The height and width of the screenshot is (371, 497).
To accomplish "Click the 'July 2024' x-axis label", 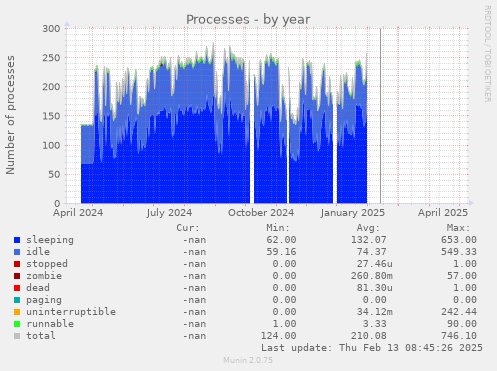I will [x=169, y=213].
